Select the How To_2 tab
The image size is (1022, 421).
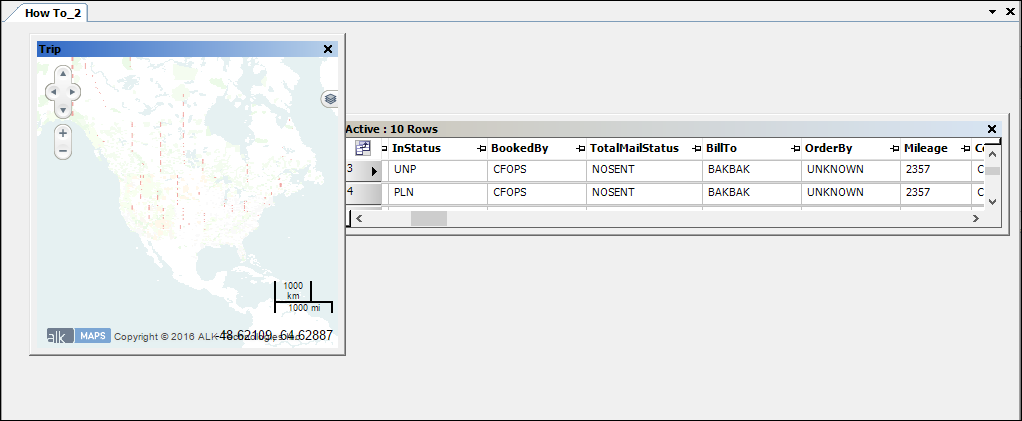[x=52, y=13]
